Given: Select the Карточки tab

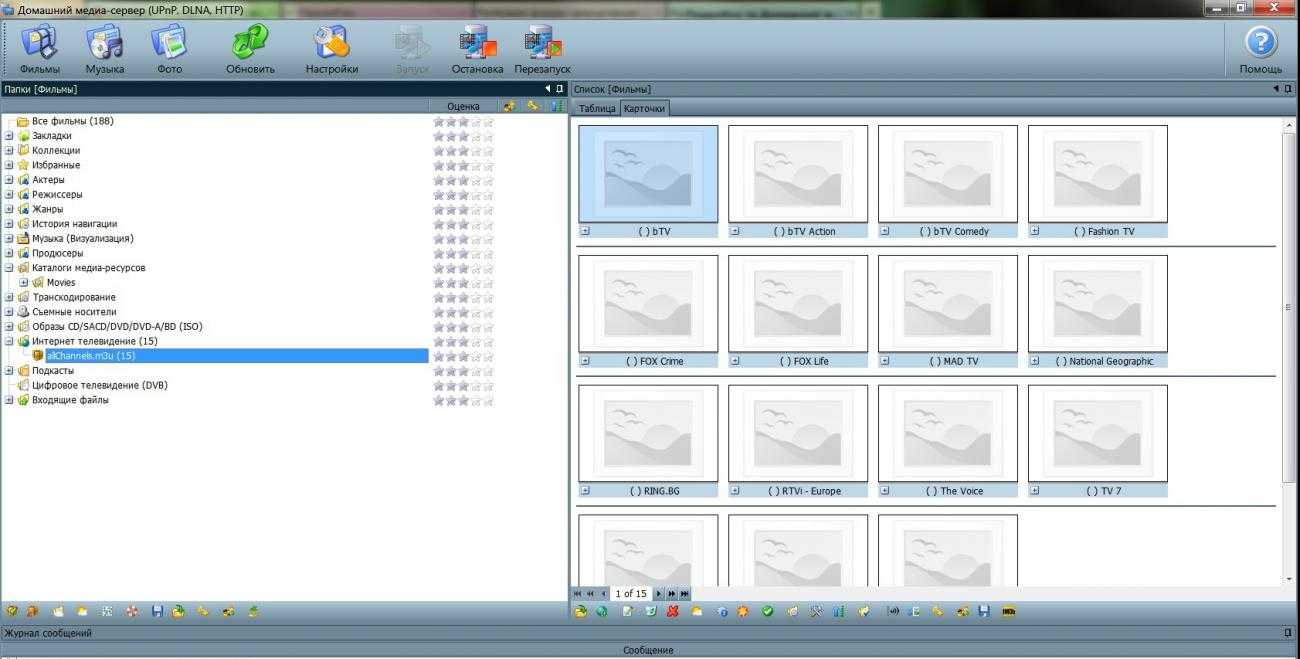Looking at the screenshot, I should point(644,108).
